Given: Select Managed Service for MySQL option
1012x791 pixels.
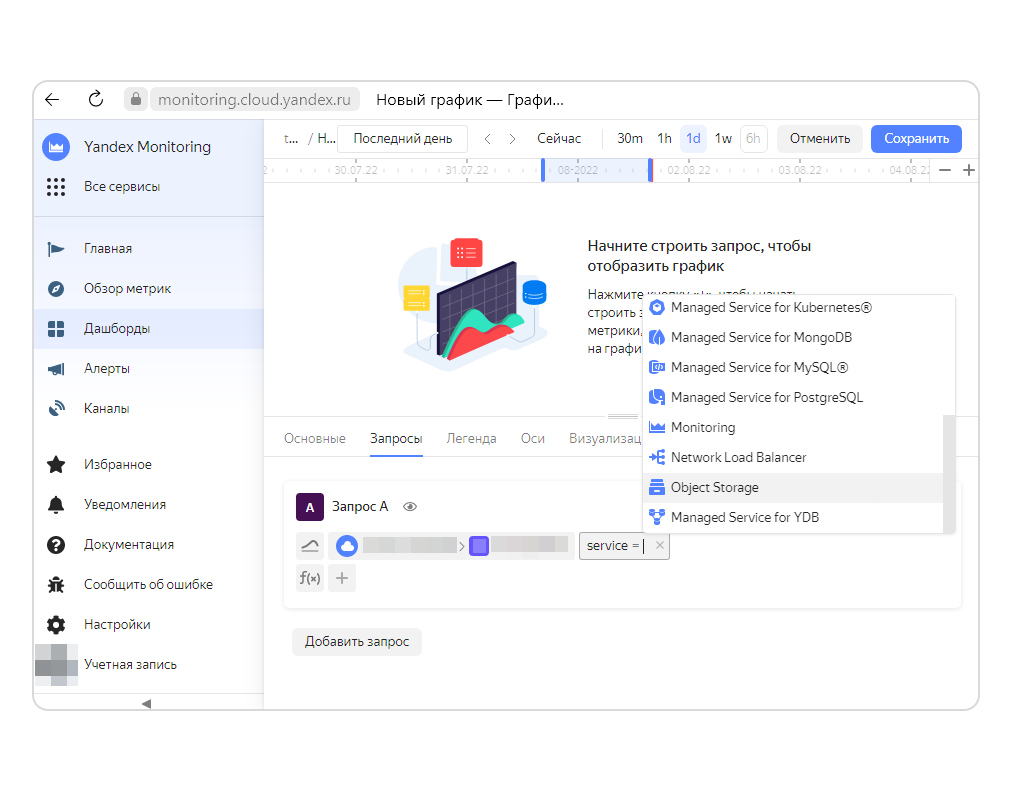Looking at the screenshot, I should pyautogui.click(x=793, y=368).
